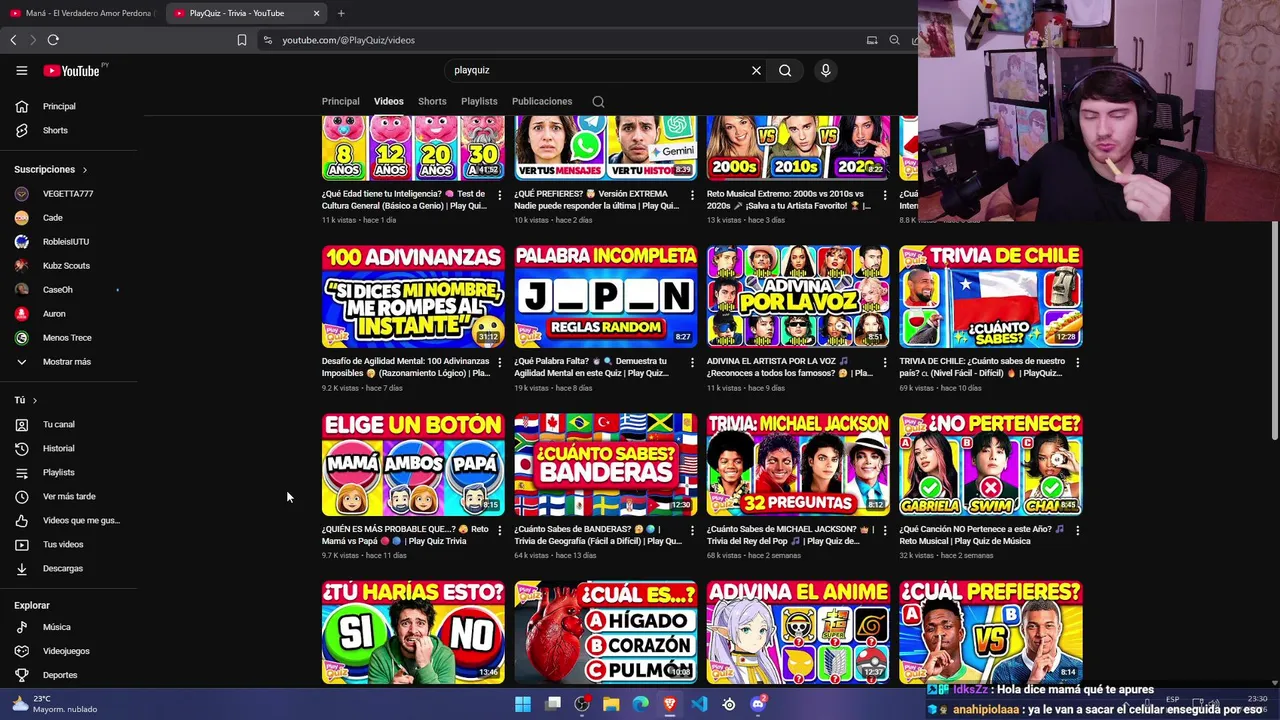Image resolution: width=1280 pixels, height=720 pixels.
Task: Open the Trivia Michael Jackson thumbnail
Action: pyautogui.click(x=798, y=464)
